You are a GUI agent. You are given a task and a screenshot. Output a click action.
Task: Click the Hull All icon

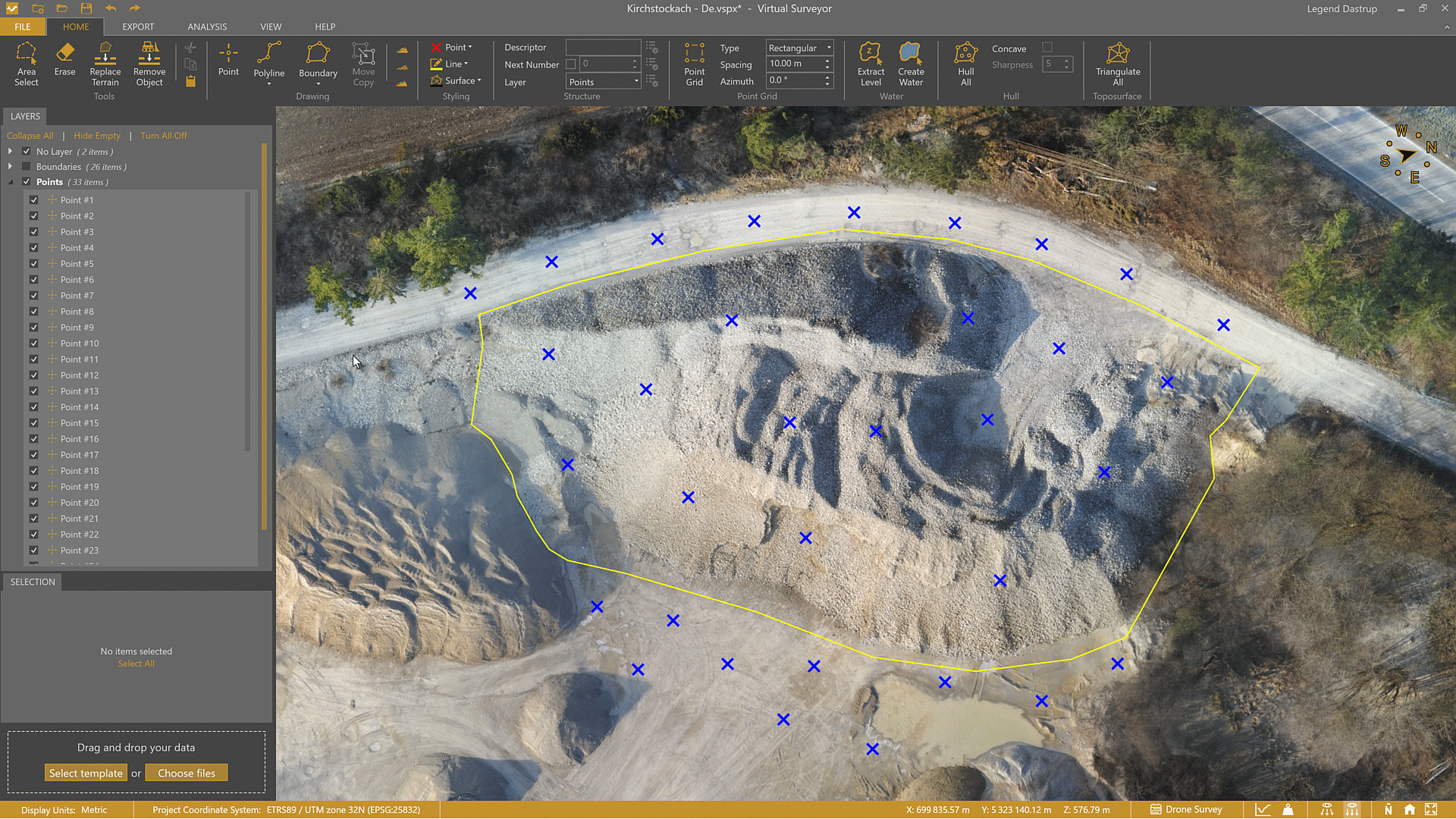point(965,63)
